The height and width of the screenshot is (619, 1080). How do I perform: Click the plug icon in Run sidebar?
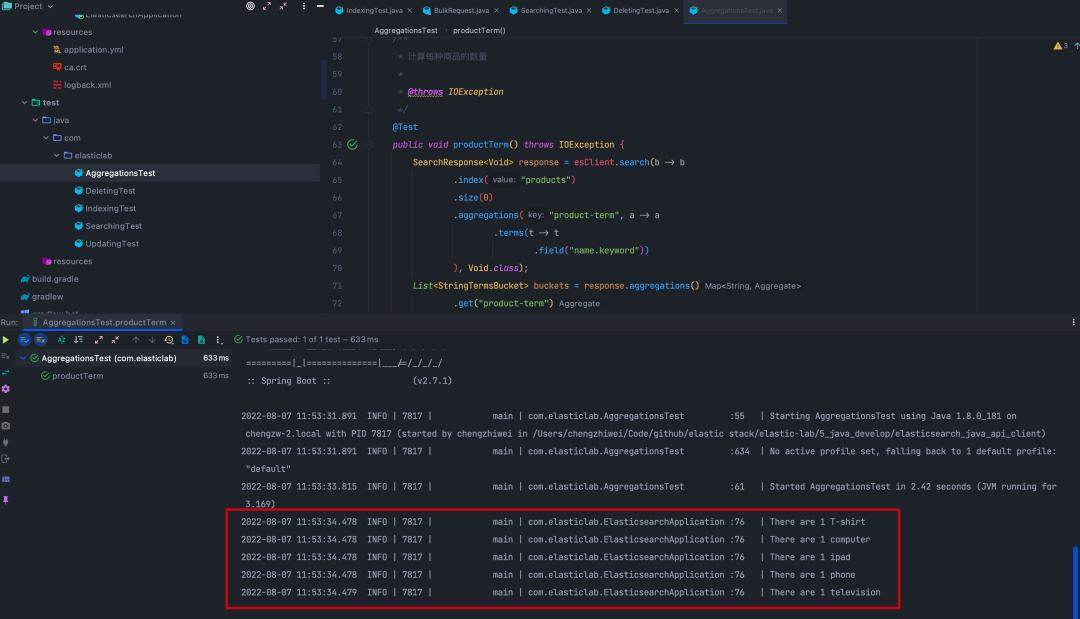pos(6,442)
